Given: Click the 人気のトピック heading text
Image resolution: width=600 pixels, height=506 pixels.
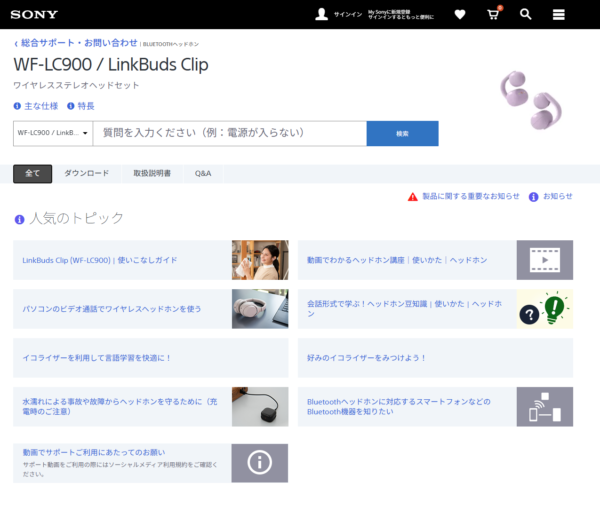Looking at the screenshot, I should 77,219.
